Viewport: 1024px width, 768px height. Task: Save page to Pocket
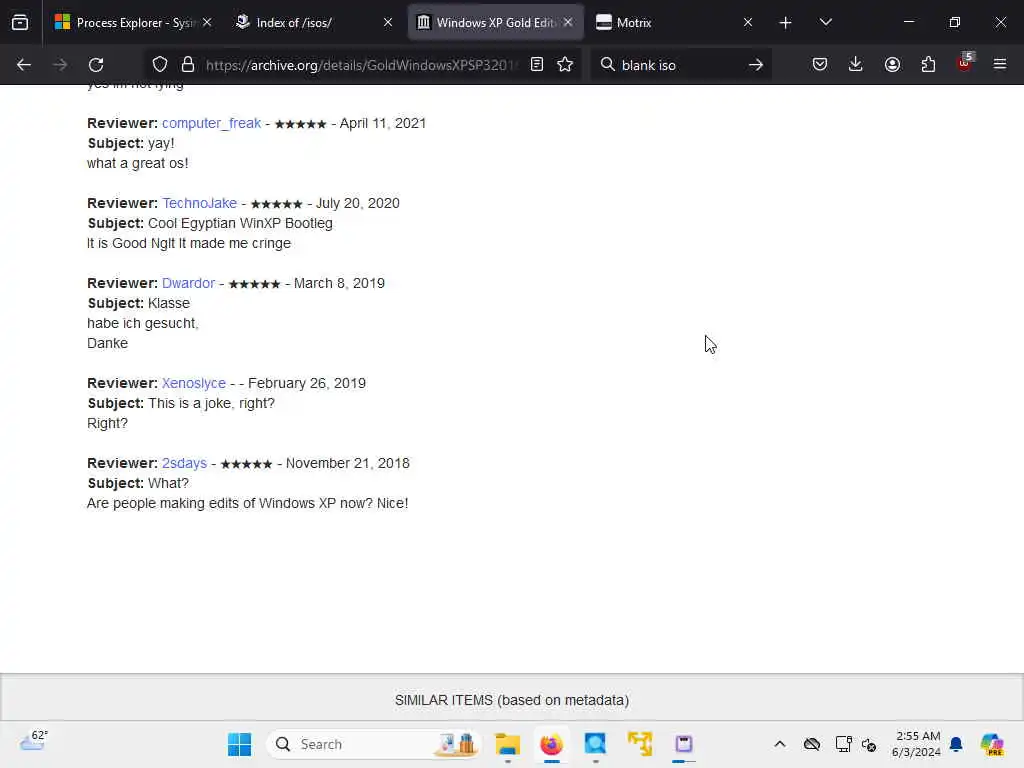pyautogui.click(x=820, y=65)
